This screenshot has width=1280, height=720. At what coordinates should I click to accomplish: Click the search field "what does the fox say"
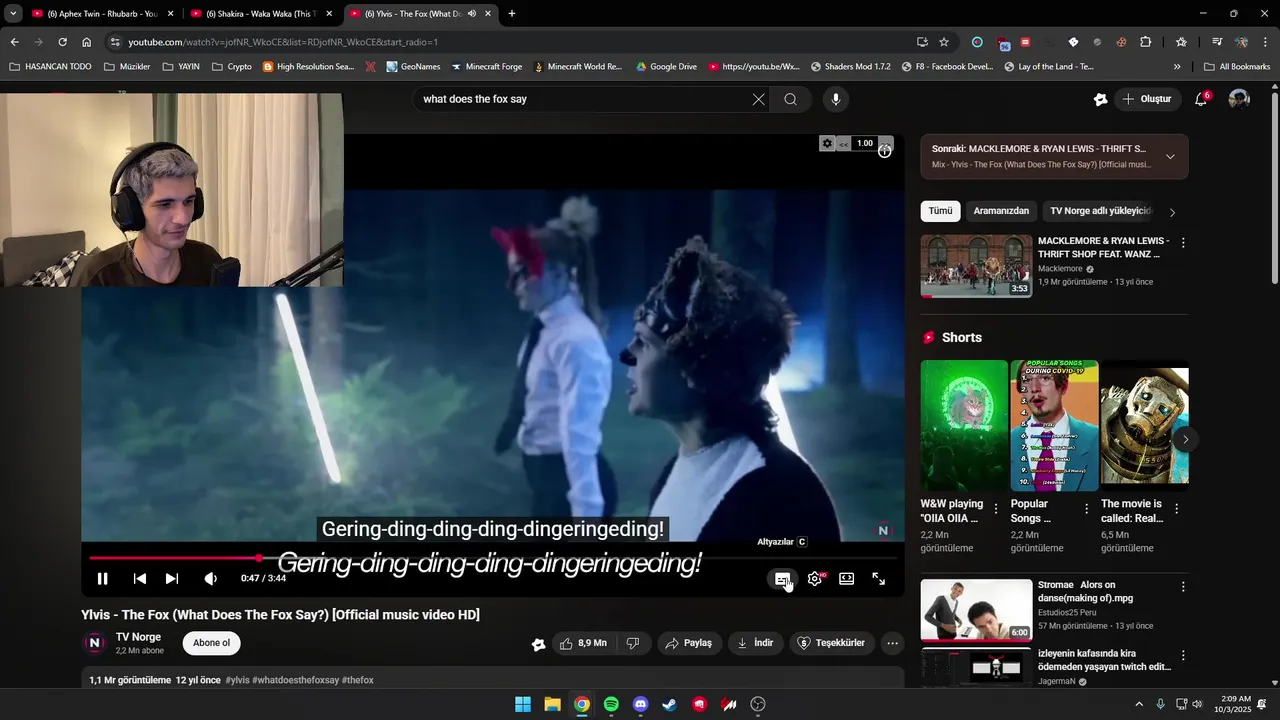[580, 99]
